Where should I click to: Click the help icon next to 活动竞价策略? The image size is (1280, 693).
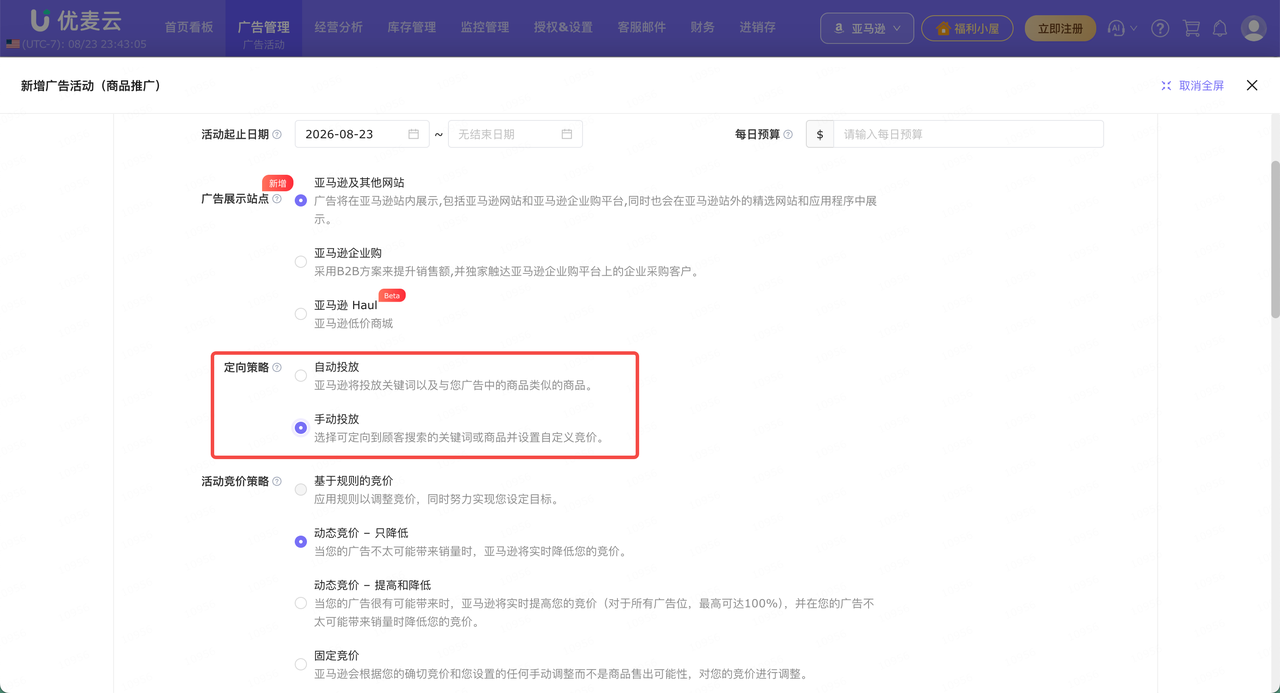point(277,481)
